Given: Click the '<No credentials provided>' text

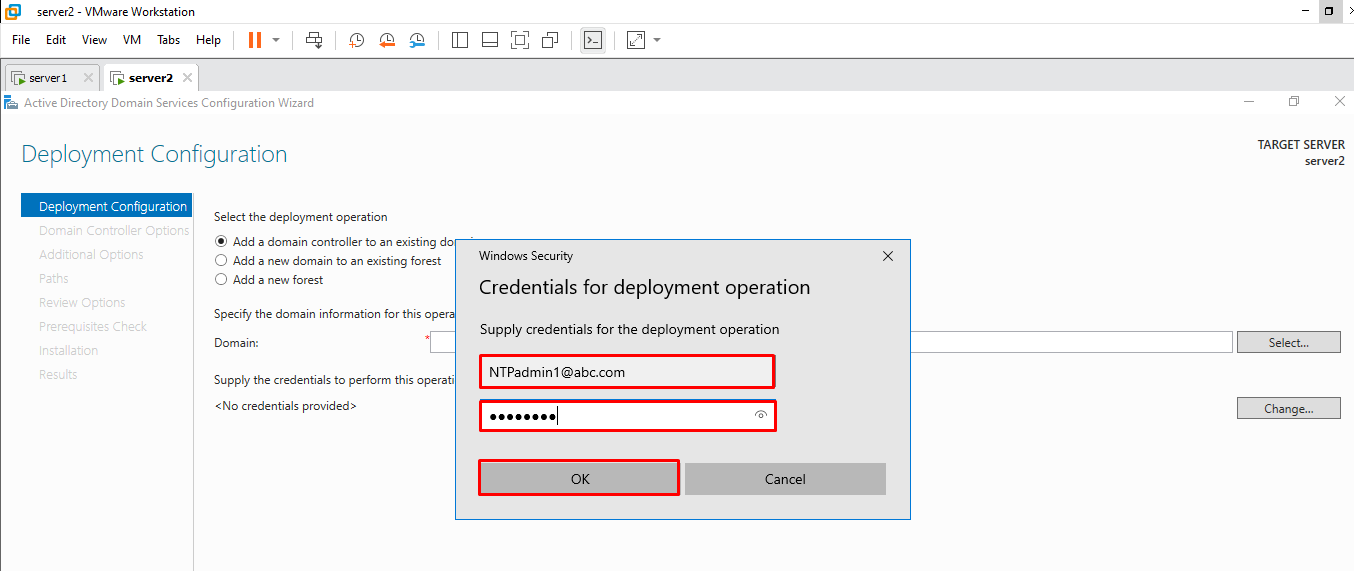Looking at the screenshot, I should [x=285, y=406].
